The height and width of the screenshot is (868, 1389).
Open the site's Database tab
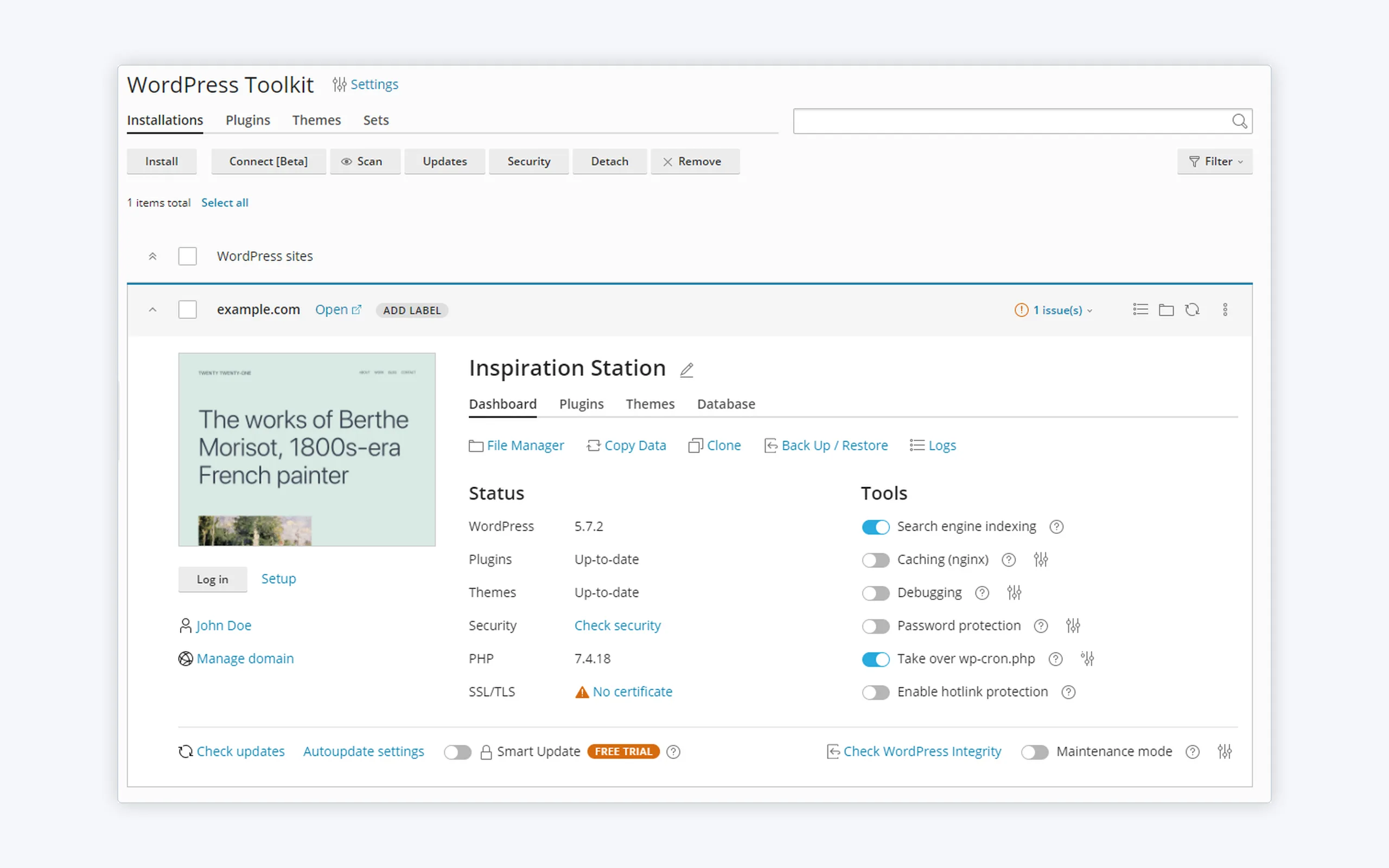pyautogui.click(x=726, y=404)
